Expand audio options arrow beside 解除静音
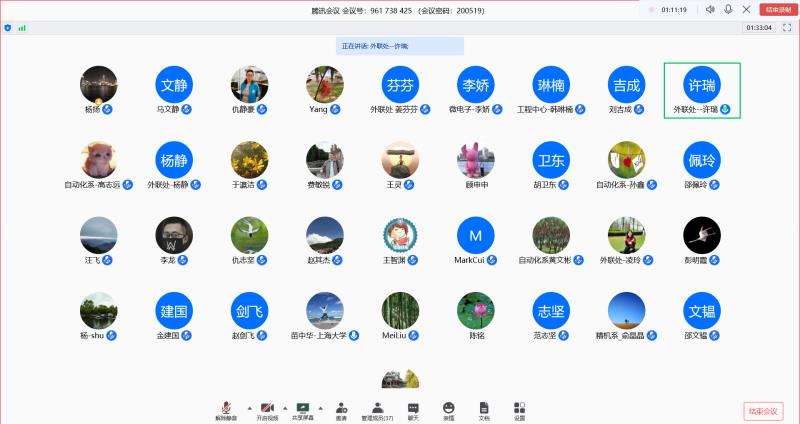 [247, 408]
